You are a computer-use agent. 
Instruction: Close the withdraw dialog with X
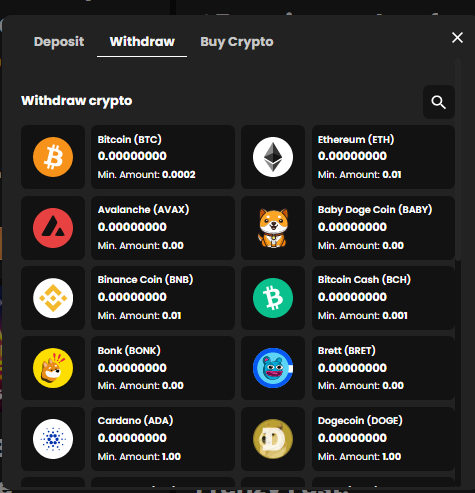coord(457,38)
